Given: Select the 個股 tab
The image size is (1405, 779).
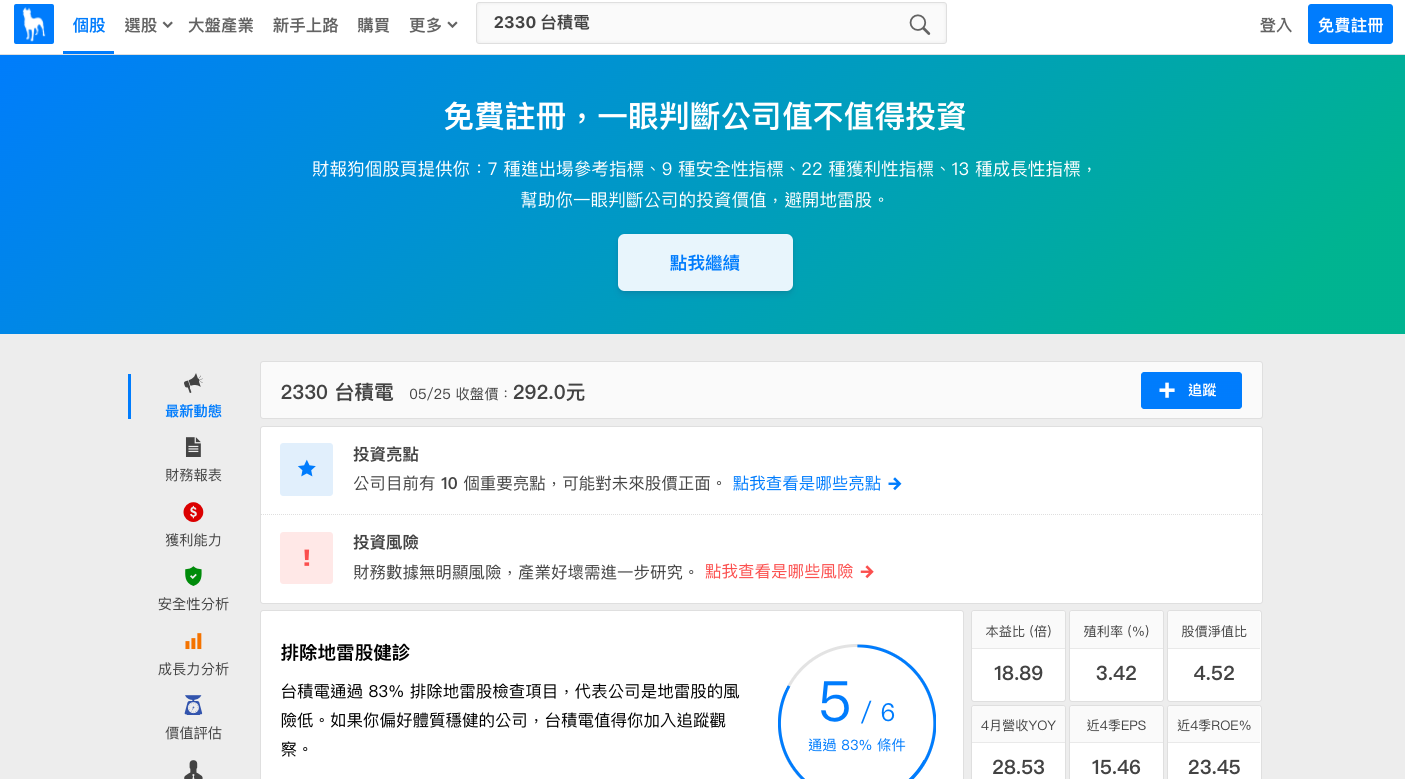Looking at the screenshot, I should click(89, 25).
